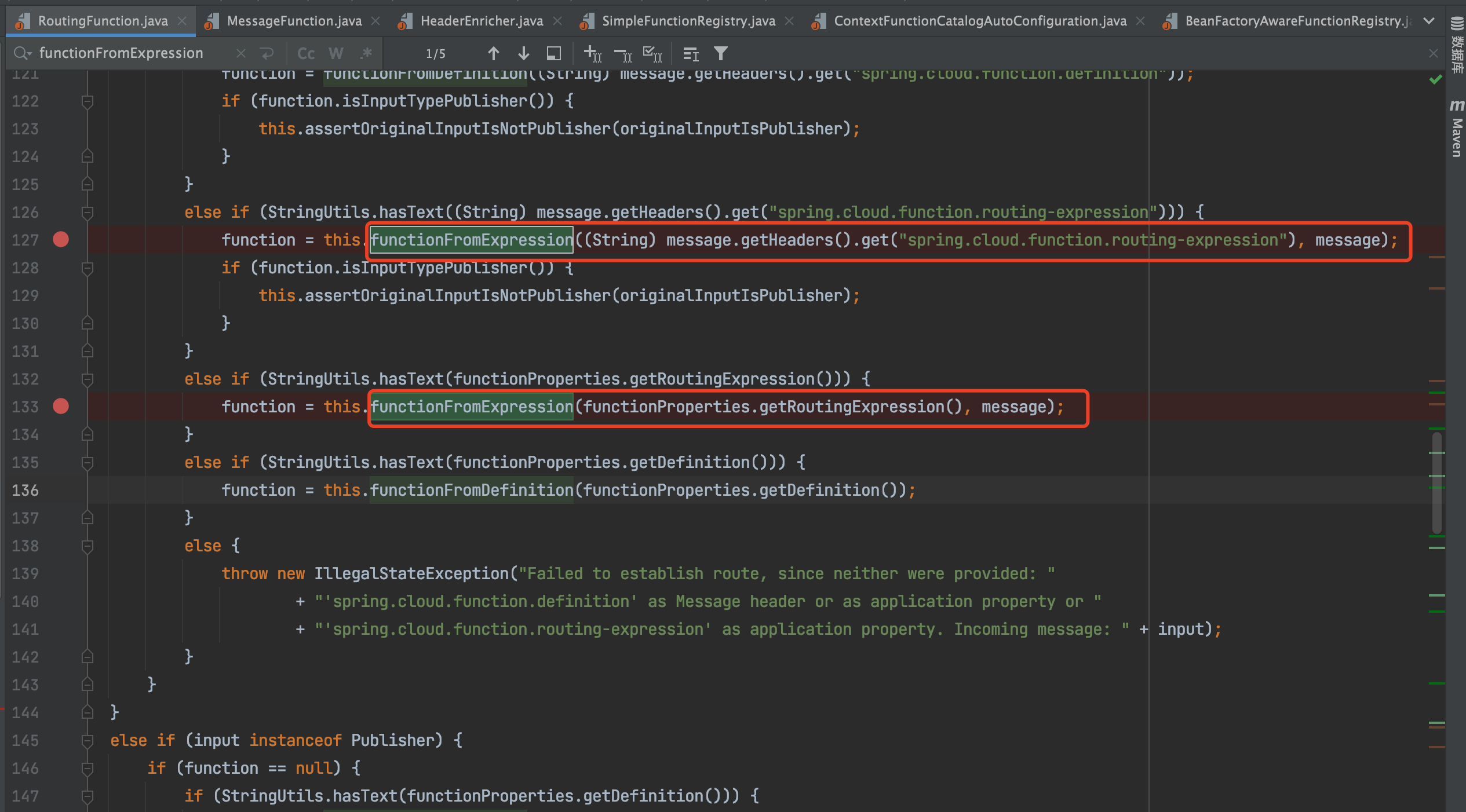
Task: Toggle Match Case in the search bar
Action: (305, 53)
